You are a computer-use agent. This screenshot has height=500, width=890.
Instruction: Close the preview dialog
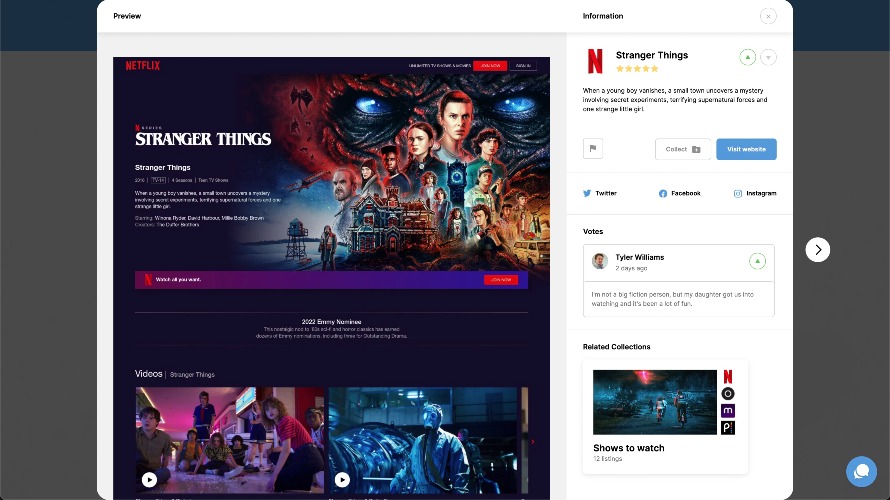[768, 16]
